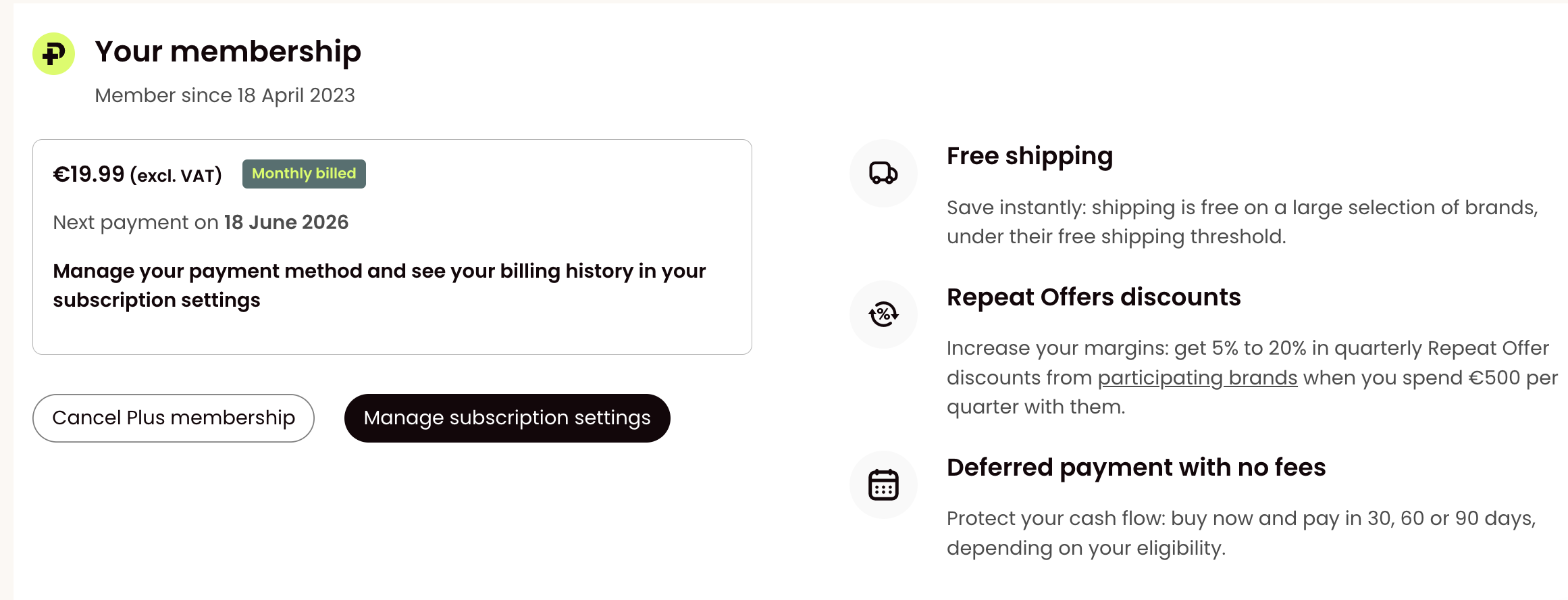Click the excl. VAT label
The width and height of the screenshot is (1568, 600).
176,176
